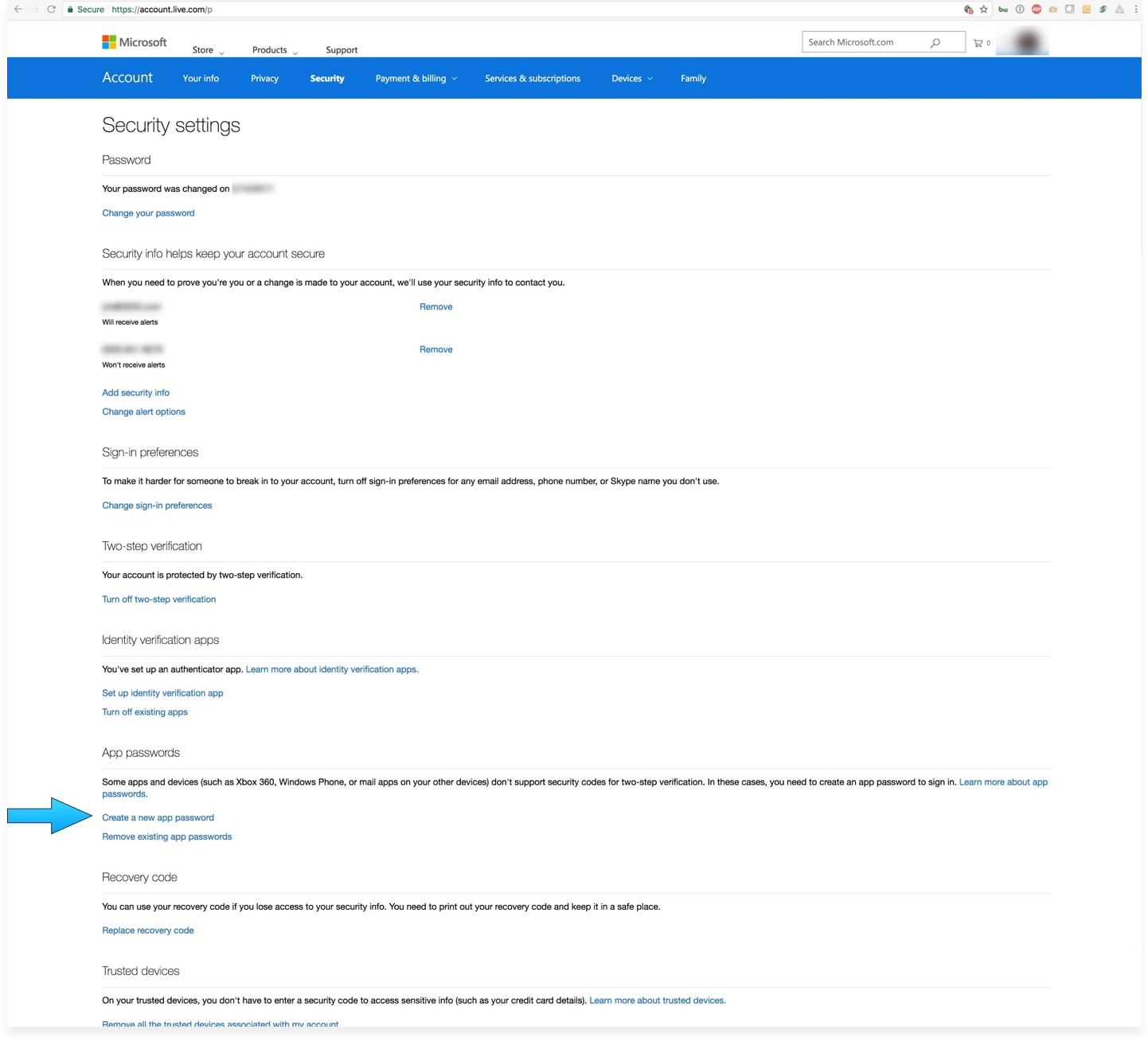Image resolution: width=1148 pixels, height=1041 pixels.
Task: Click inside the Search Microsoft.com field
Action: (868, 41)
